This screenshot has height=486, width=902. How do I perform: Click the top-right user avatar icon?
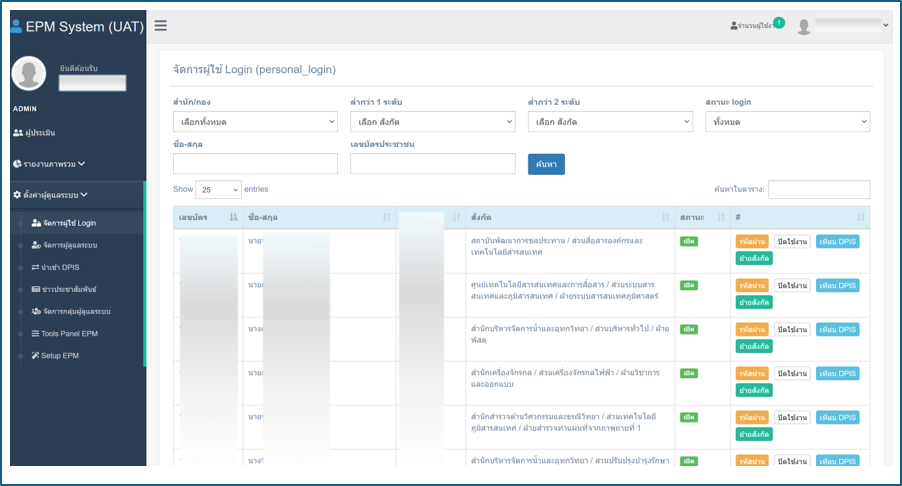click(804, 26)
